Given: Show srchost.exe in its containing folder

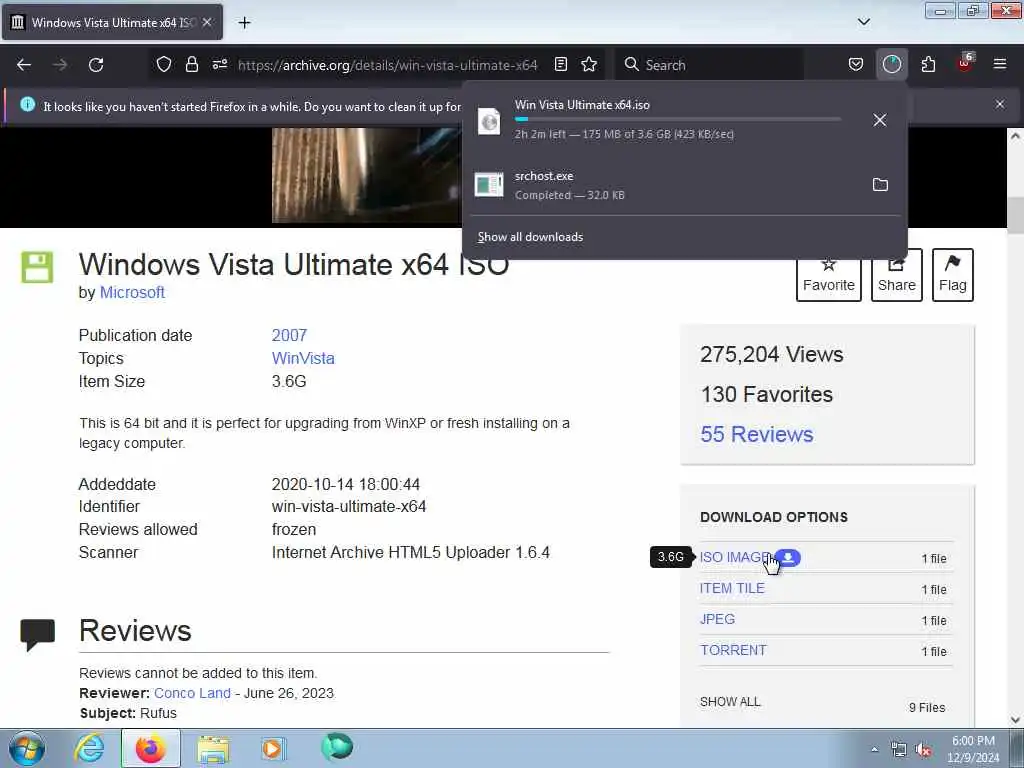Looking at the screenshot, I should 880,185.
